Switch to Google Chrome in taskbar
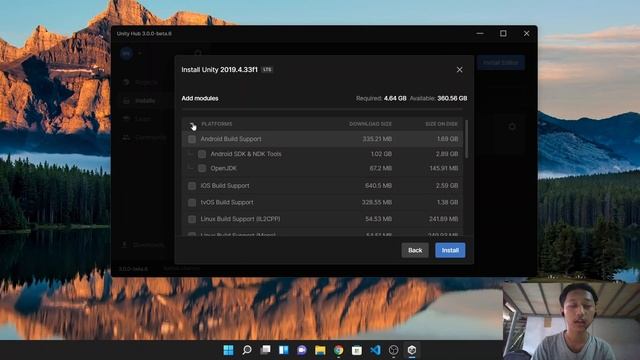 pos(338,350)
